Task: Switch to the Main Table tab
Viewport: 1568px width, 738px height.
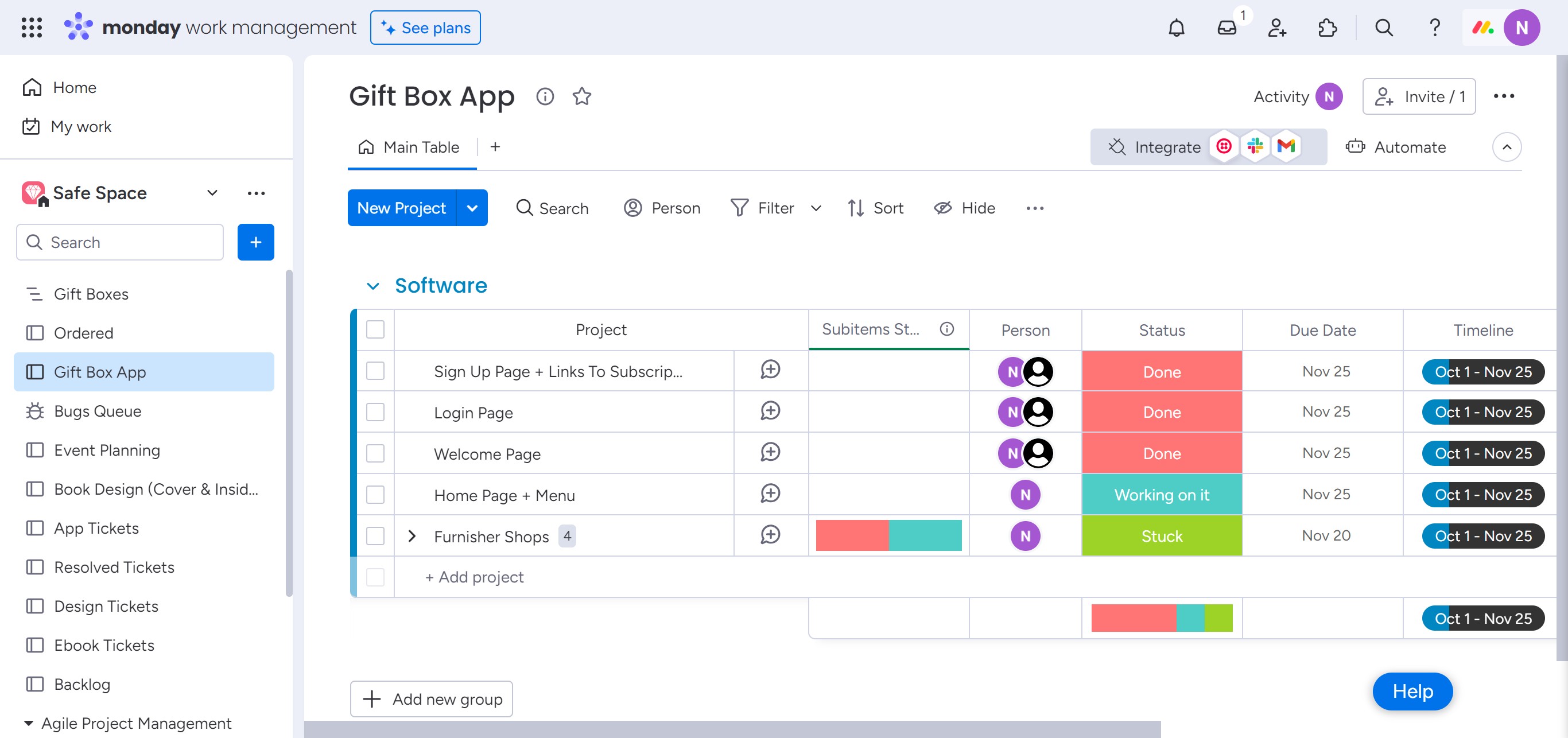Action: tap(411, 147)
